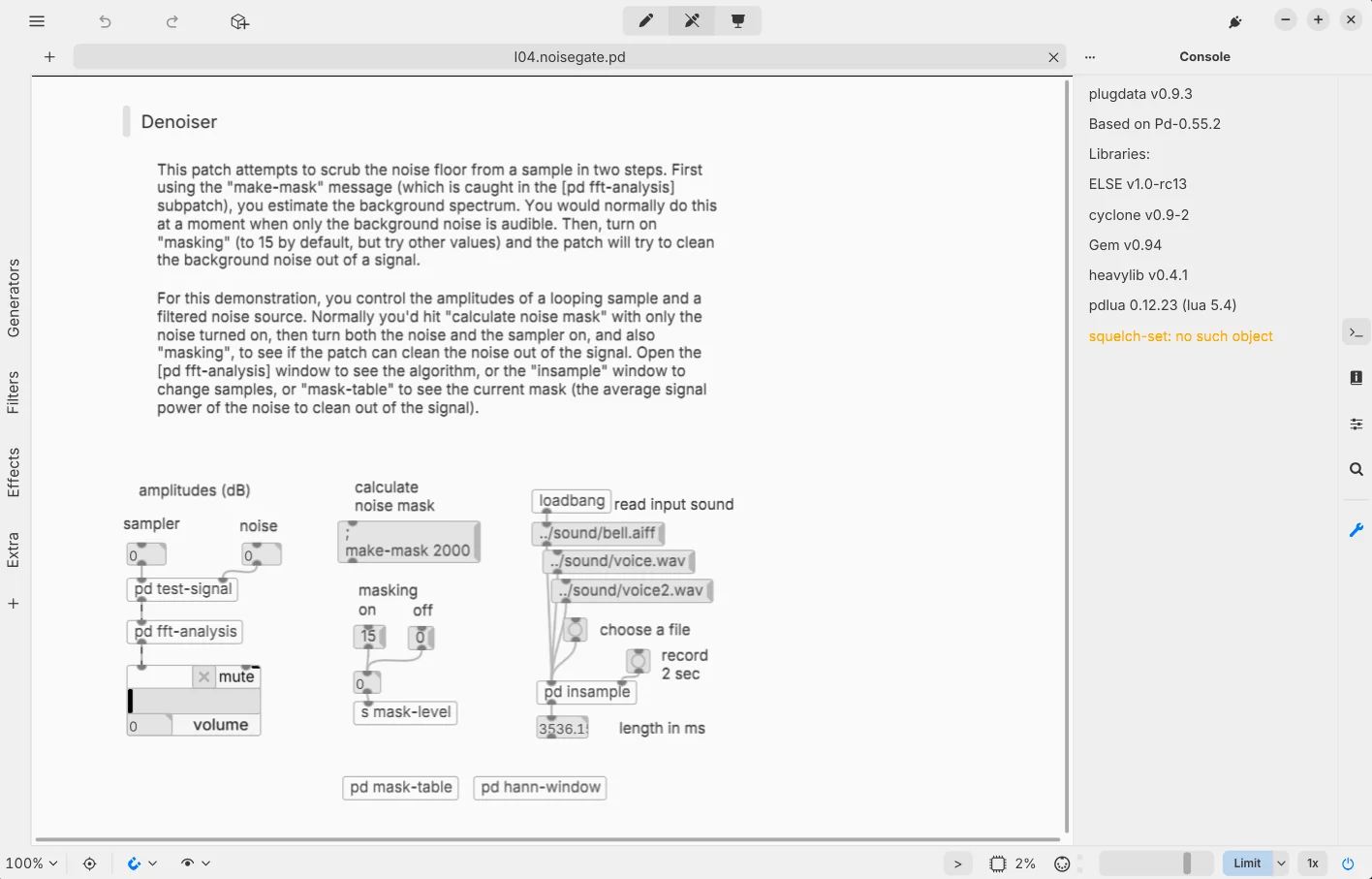The image size is (1372, 879).
Task: Click the horizontal canvas scrollbar
Action: [547, 839]
